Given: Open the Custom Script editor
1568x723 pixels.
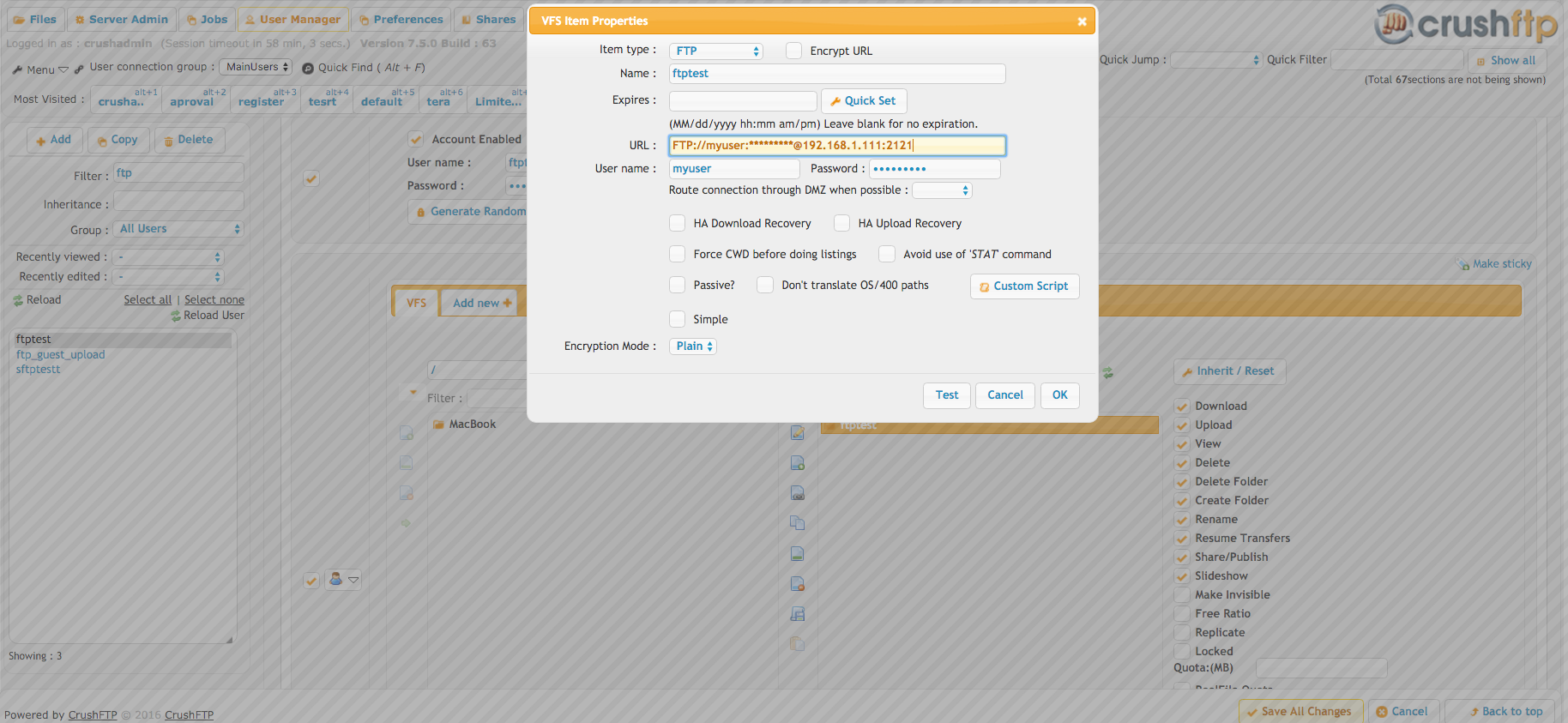Looking at the screenshot, I should click(x=1025, y=286).
